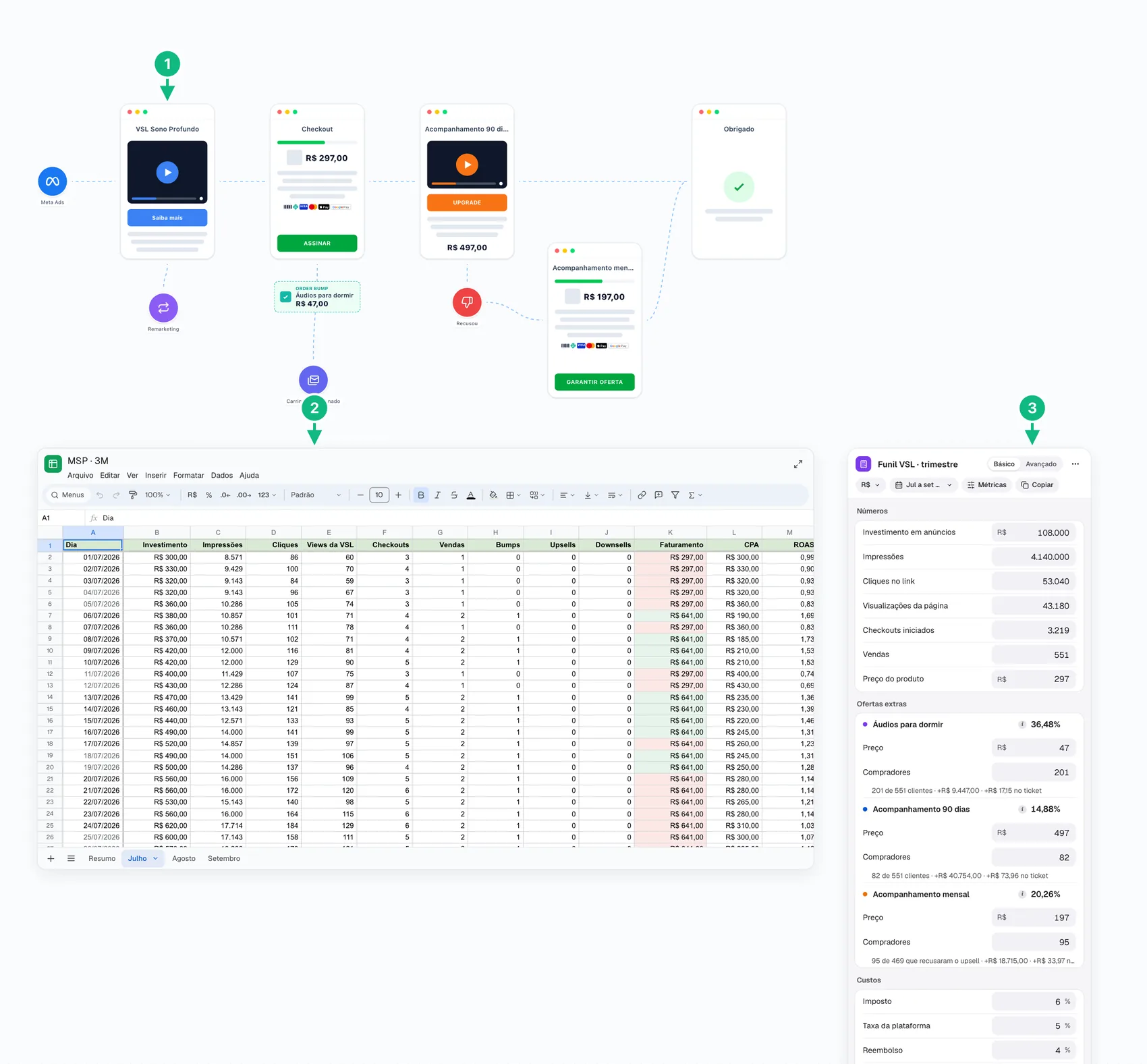Open the Arquivo menu
1147x1064 pixels.
pos(80,476)
